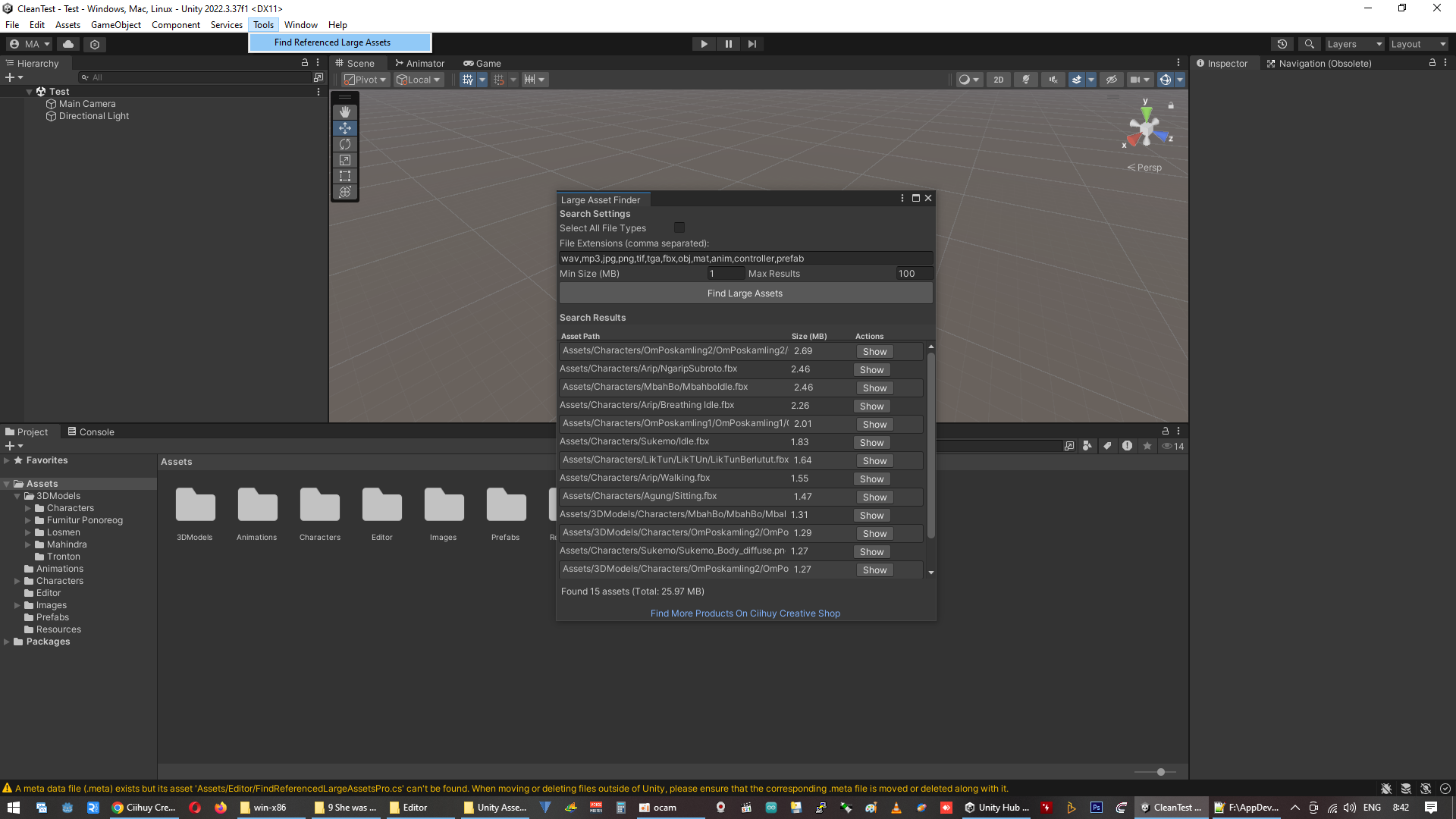Toggle hidden packages visibility count 14

pyautogui.click(x=1173, y=446)
